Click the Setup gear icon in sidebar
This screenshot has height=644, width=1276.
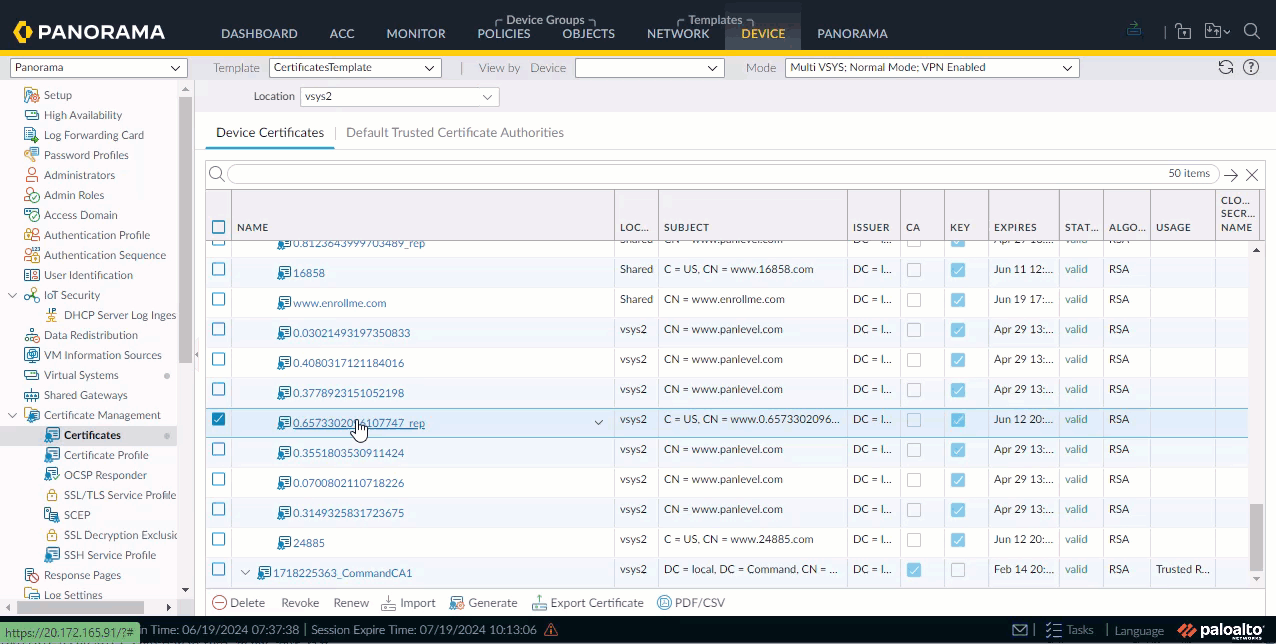coord(31,95)
